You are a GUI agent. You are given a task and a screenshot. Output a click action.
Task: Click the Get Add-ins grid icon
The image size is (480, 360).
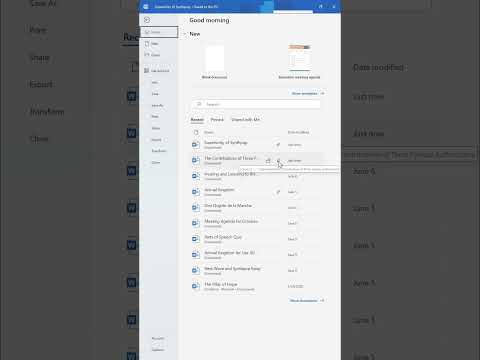[x=146, y=71]
